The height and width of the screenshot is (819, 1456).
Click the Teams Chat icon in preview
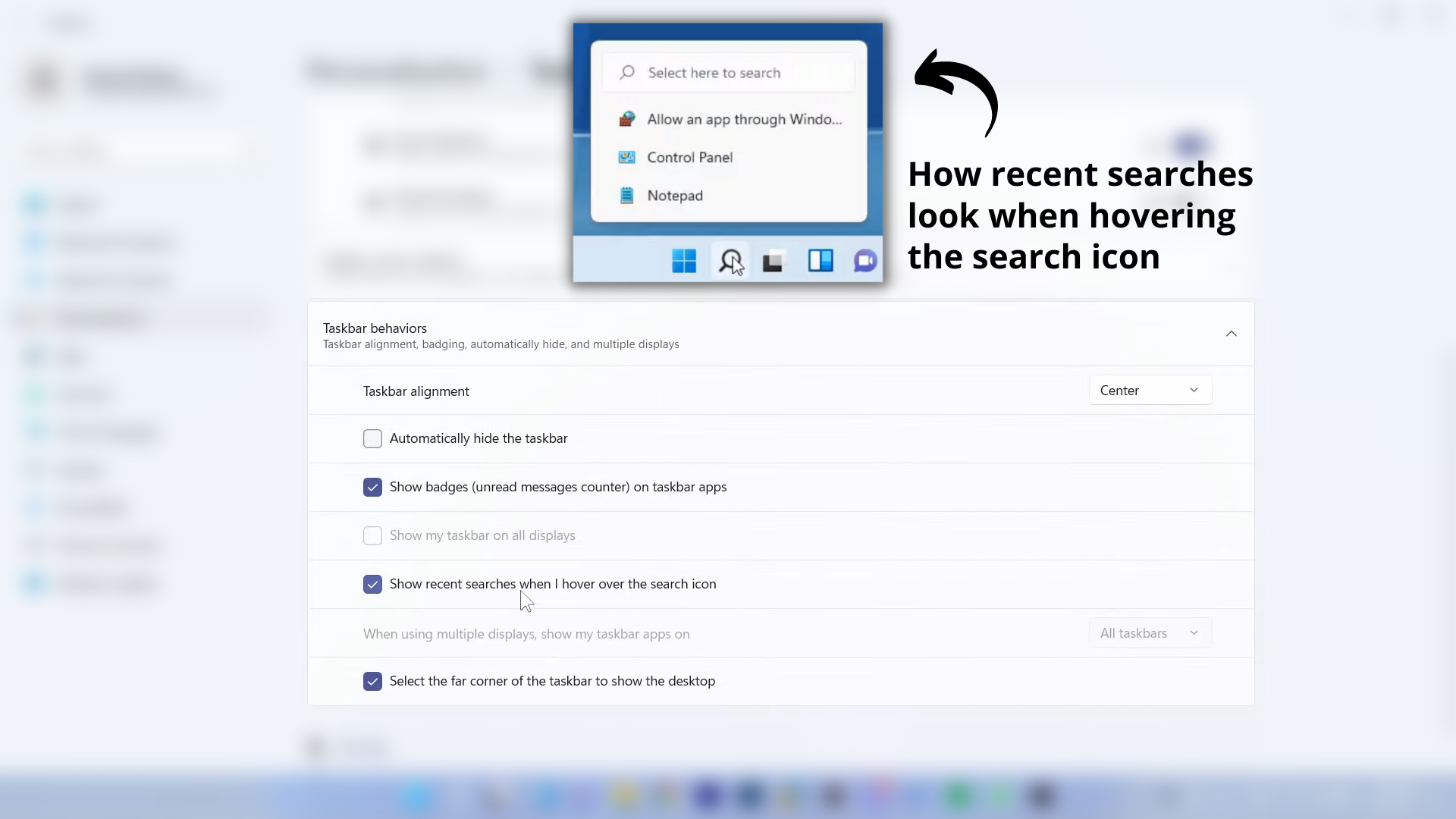865,261
